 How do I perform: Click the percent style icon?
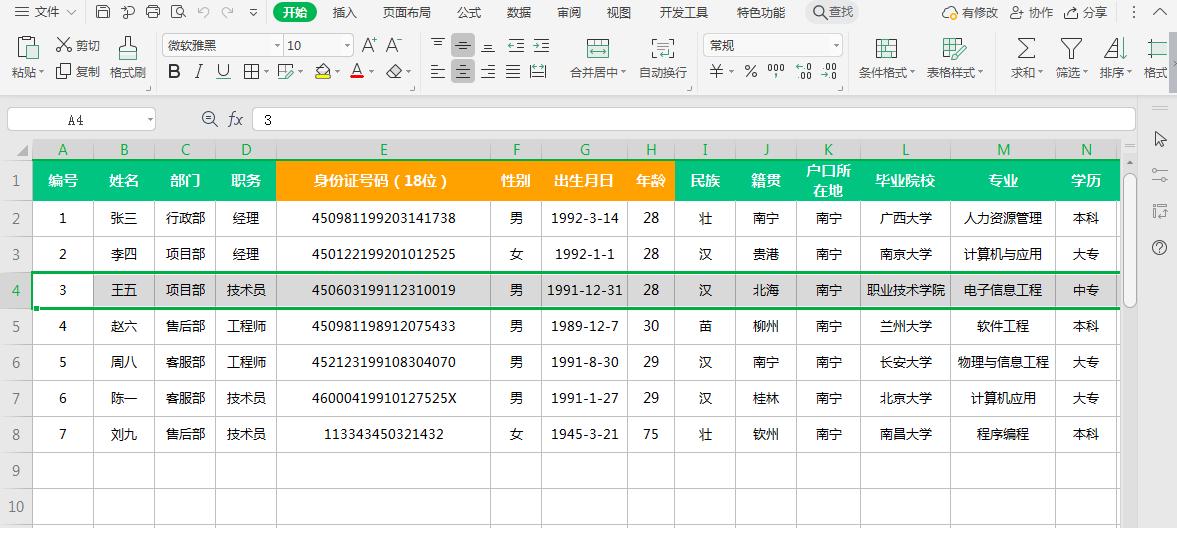[751, 71]
